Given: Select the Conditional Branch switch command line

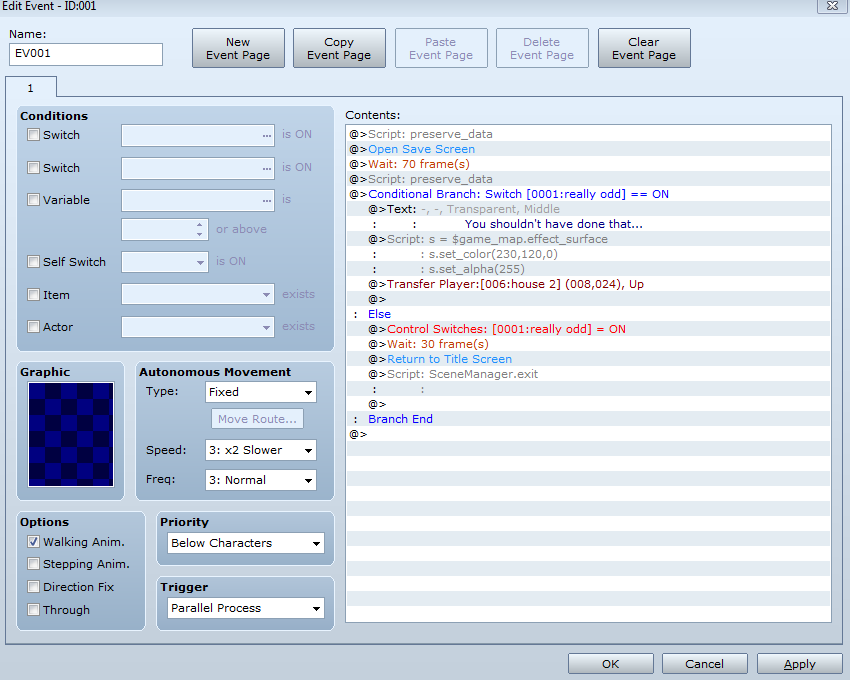Looking at the screenshot, I should pos(588,194).
